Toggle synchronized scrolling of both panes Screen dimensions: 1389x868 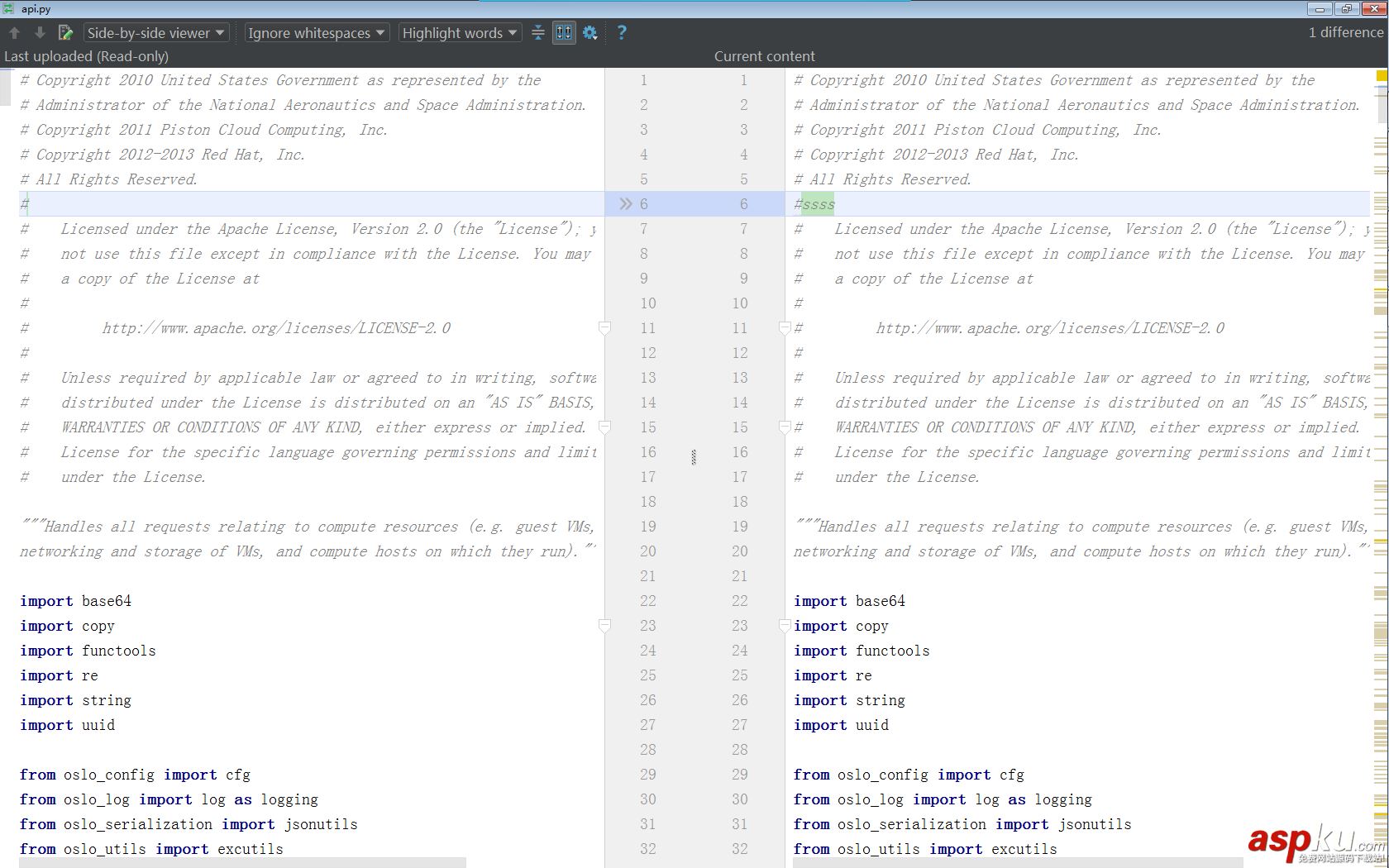click(x=564, y=32)
